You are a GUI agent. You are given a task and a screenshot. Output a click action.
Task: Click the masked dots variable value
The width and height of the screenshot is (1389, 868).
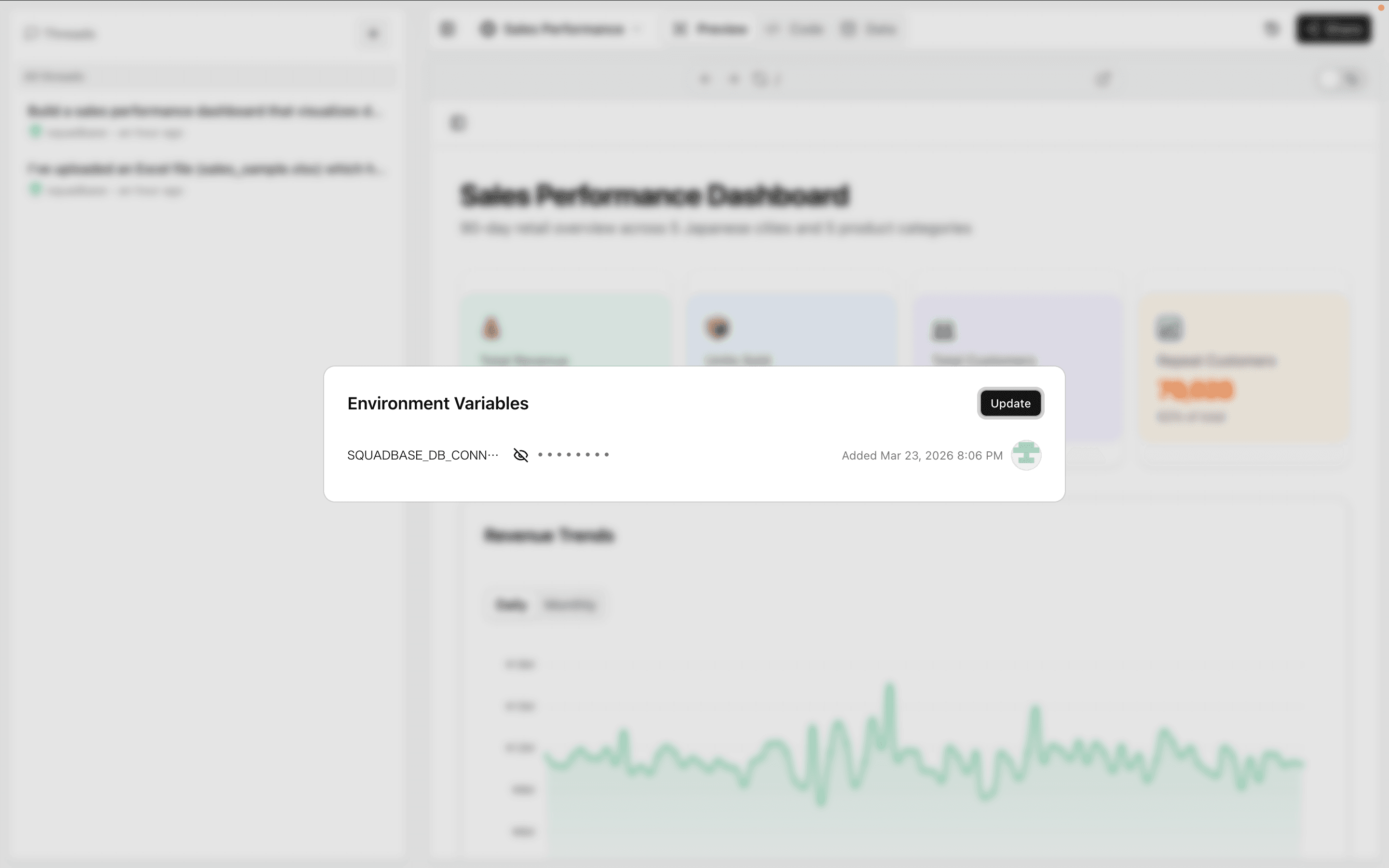(573, 455)
